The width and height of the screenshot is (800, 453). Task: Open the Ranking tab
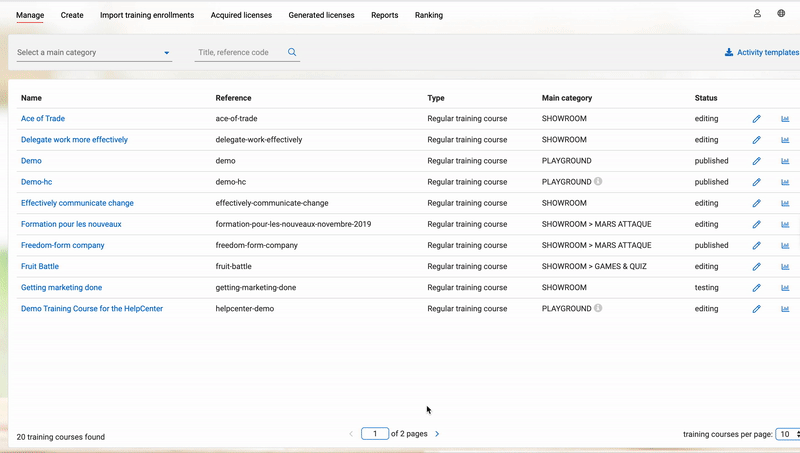tap(429, 15)
